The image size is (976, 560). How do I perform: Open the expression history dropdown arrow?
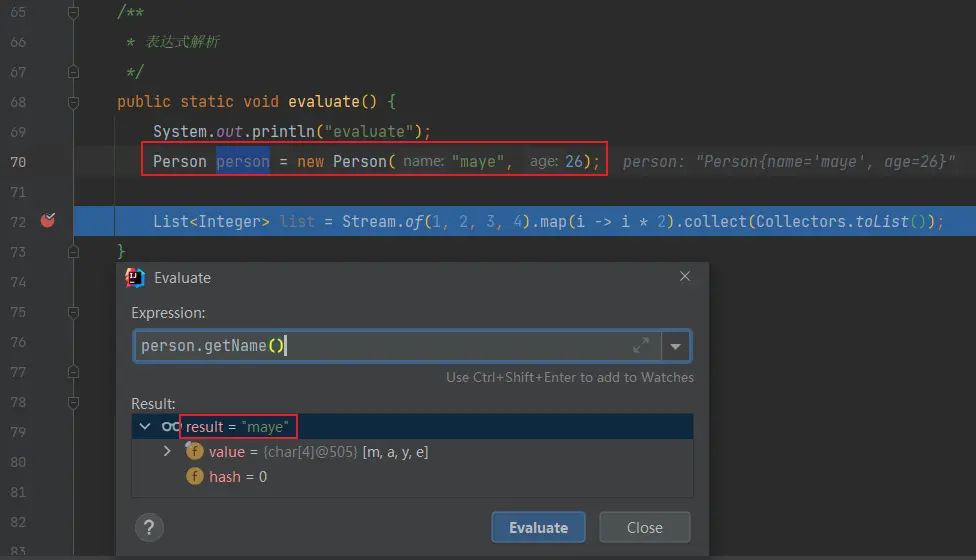(x=675, y=346)
